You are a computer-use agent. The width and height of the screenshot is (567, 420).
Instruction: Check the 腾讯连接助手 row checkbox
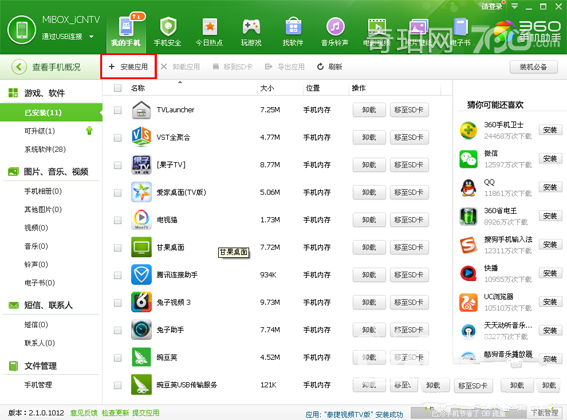pos(118,275)
